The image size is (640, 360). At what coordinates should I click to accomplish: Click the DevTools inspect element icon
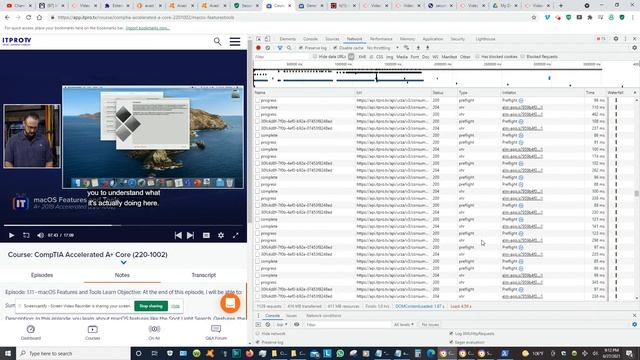point(259,39)
